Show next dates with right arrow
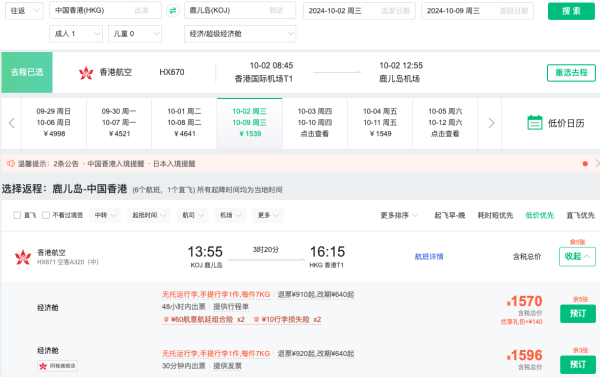 tap(491, 123)
